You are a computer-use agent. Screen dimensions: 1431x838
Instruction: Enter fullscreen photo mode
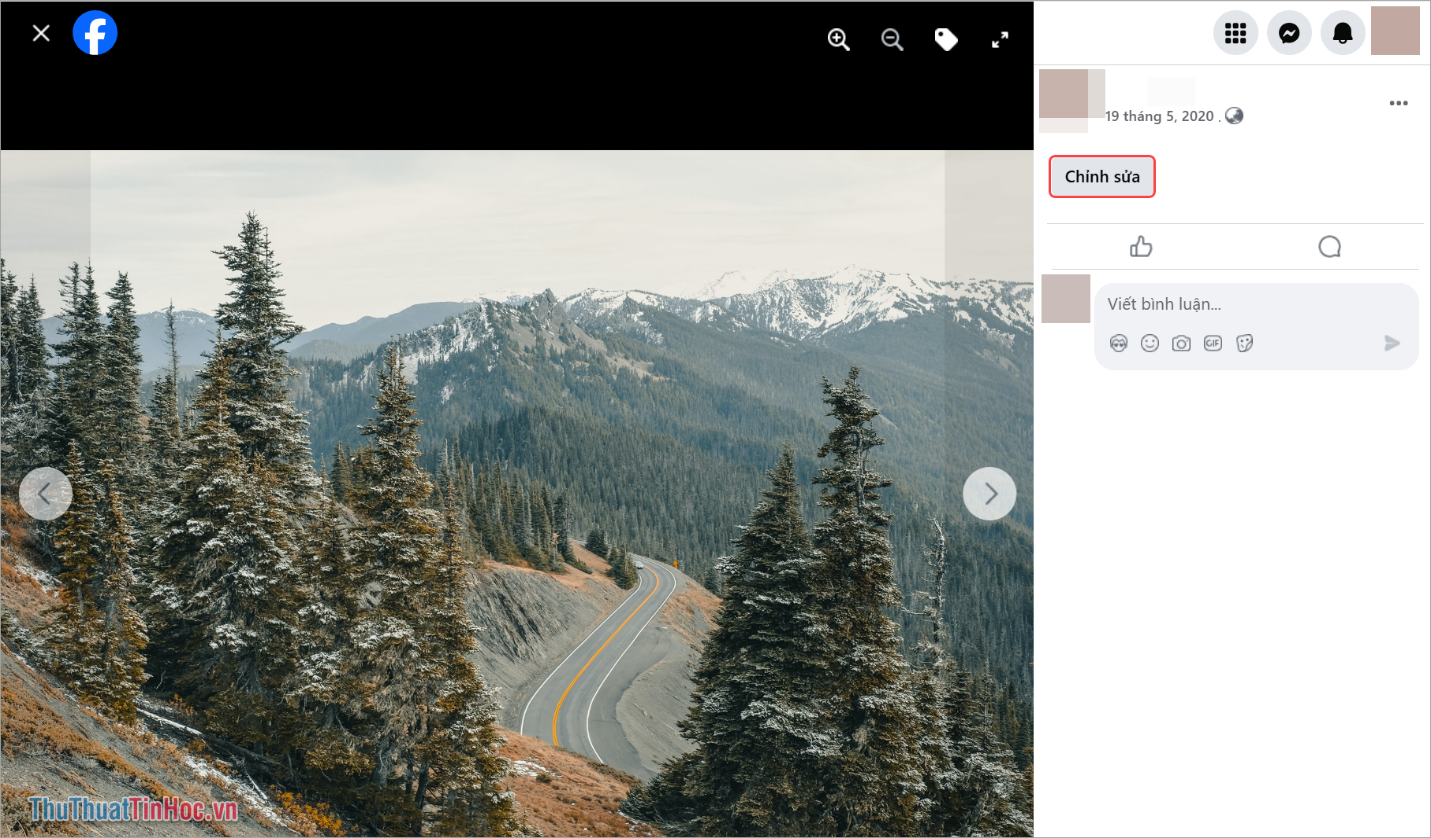[x=999, y=39]
